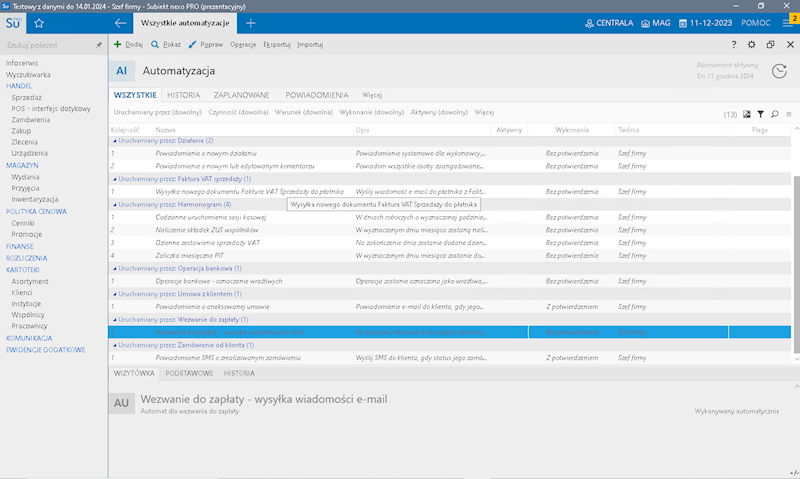Pin the command search box
Viewport: 800px width, 479px height.
pyautogui.click(x=98, y=45)
